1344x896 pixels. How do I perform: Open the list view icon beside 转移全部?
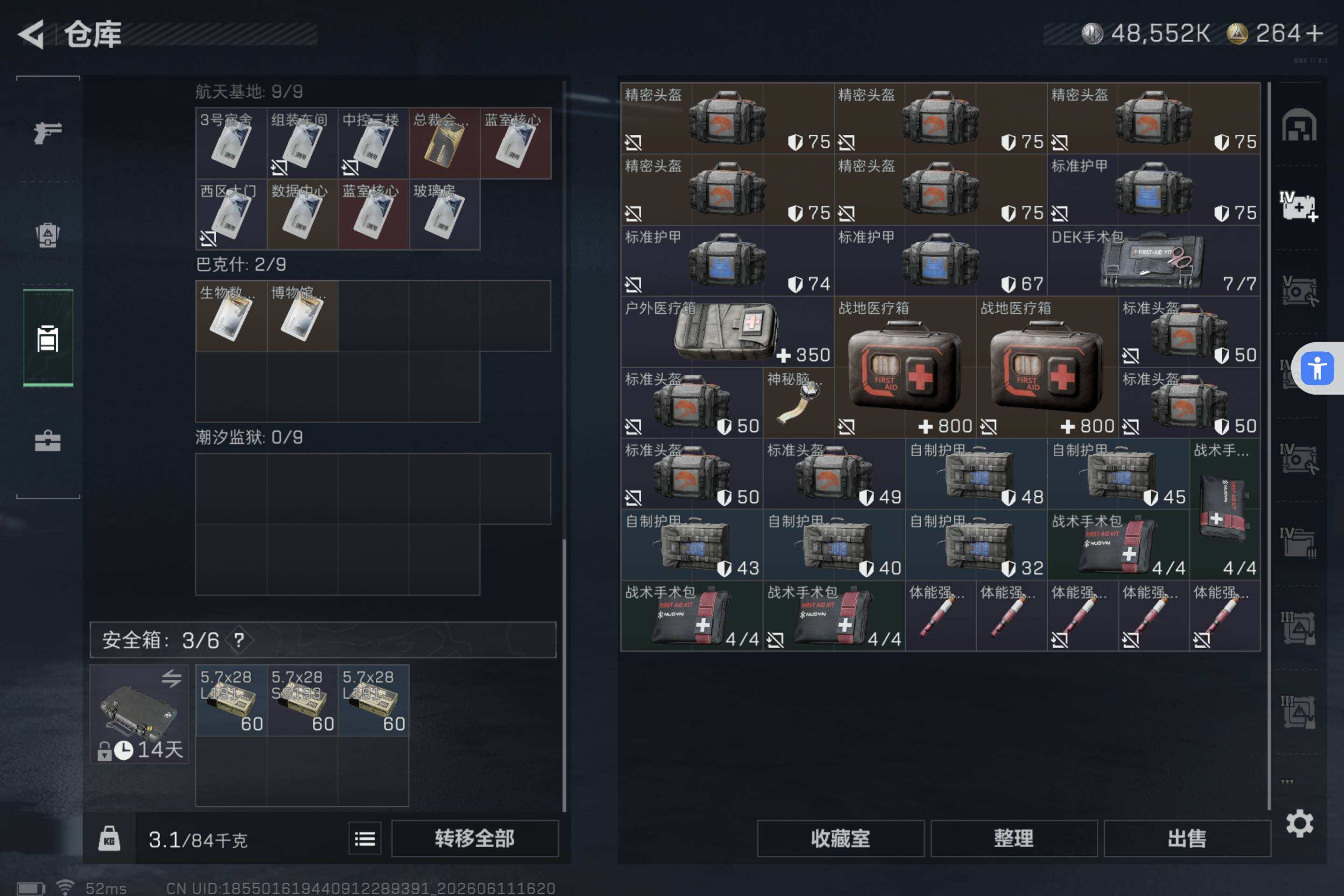pos(364,838)
